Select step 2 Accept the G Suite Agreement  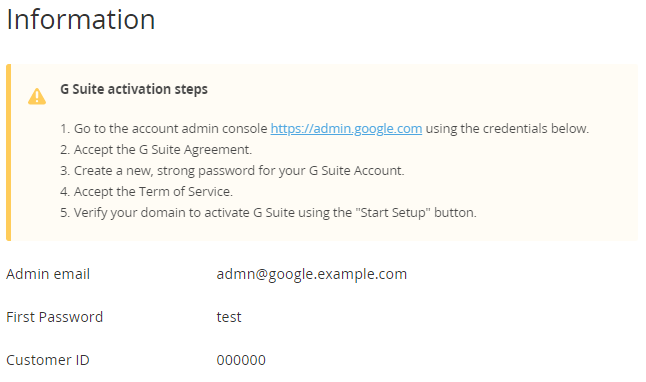point(156,150)
